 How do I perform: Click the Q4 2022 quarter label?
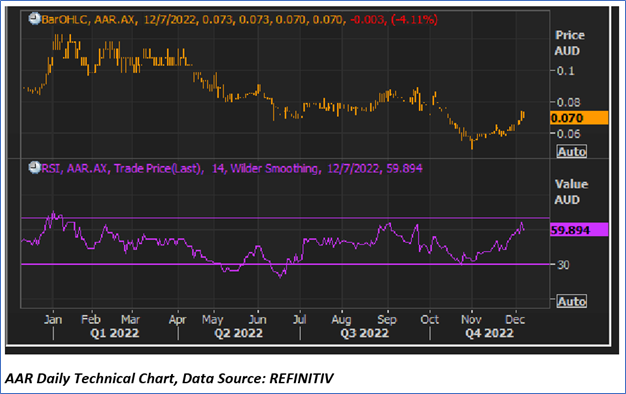pyautogui.click(x=489, y=333)
